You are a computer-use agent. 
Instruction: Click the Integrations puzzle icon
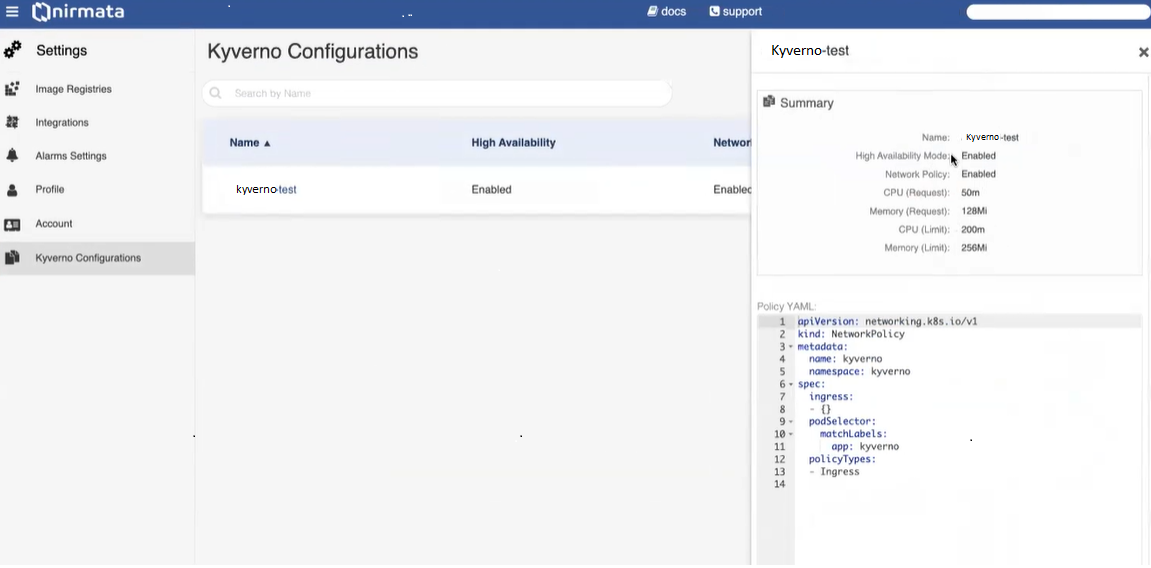click(x=12, y=123)
